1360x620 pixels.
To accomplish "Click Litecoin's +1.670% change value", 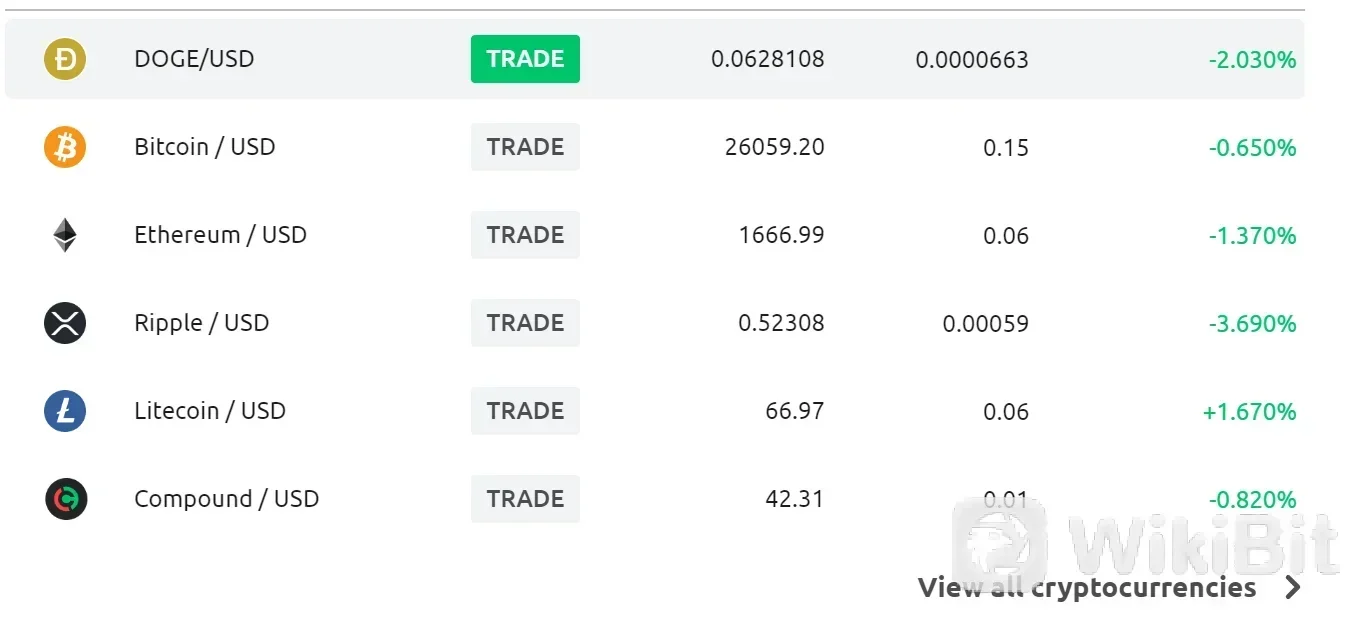I will pos(1249,411).
